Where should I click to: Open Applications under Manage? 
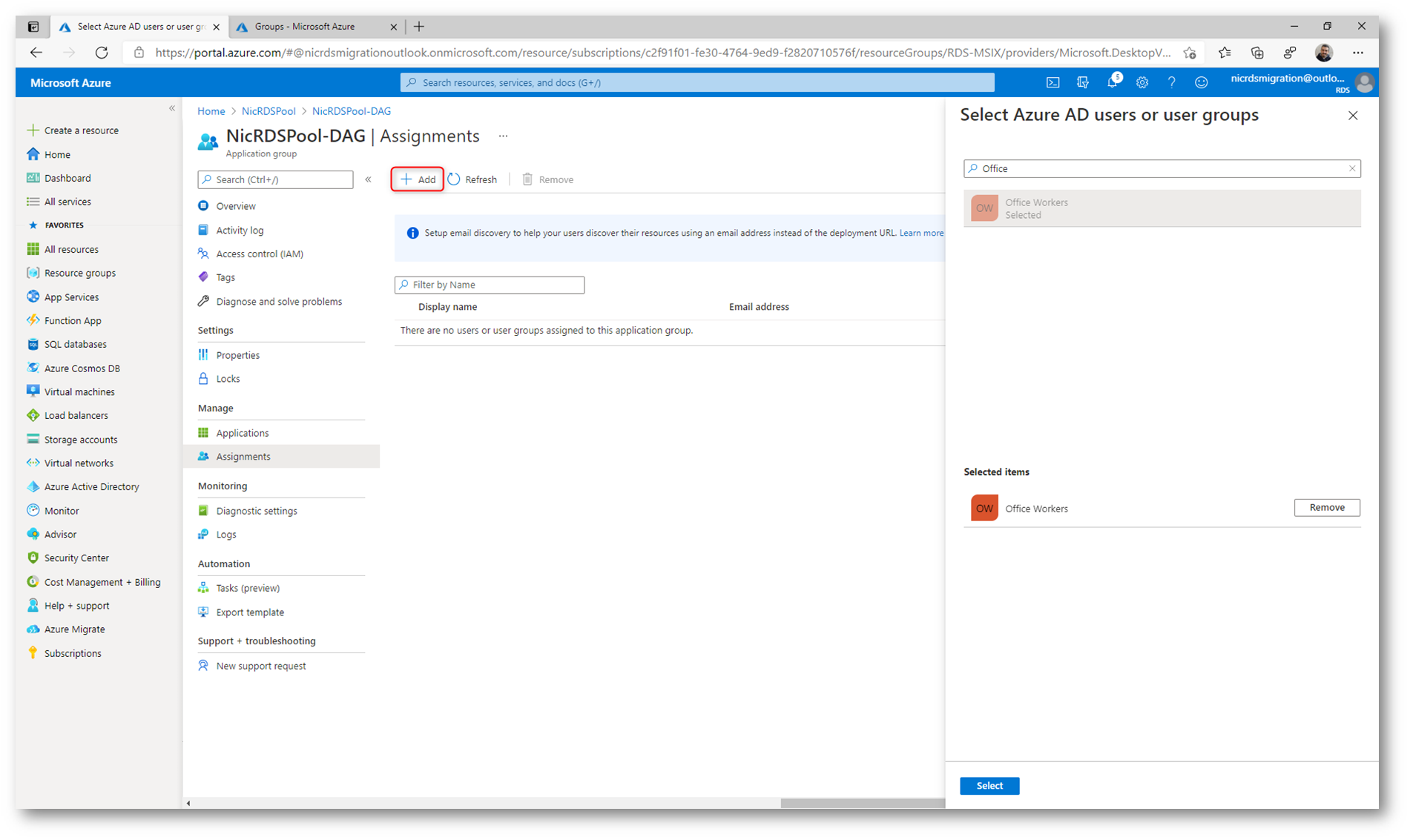point(242,433)
